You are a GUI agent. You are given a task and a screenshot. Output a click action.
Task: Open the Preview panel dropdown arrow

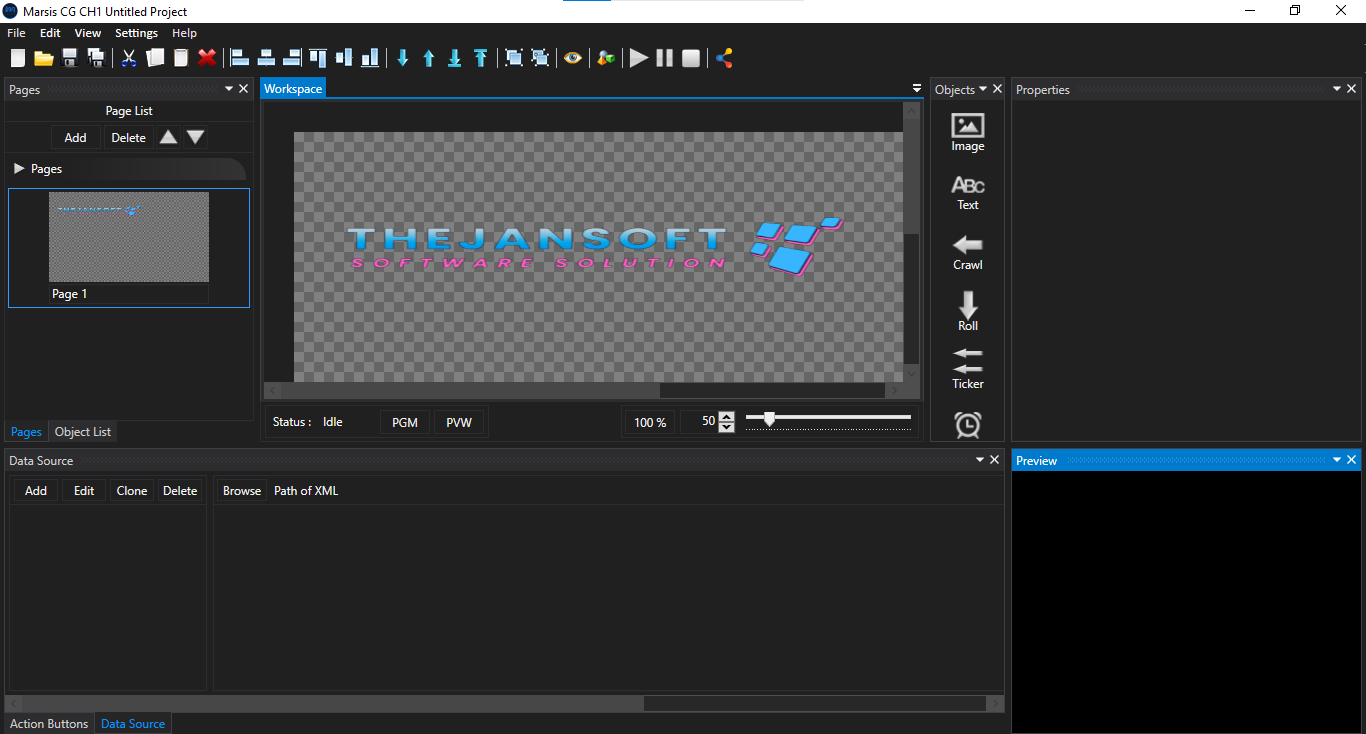click(x=1337, y=460)
